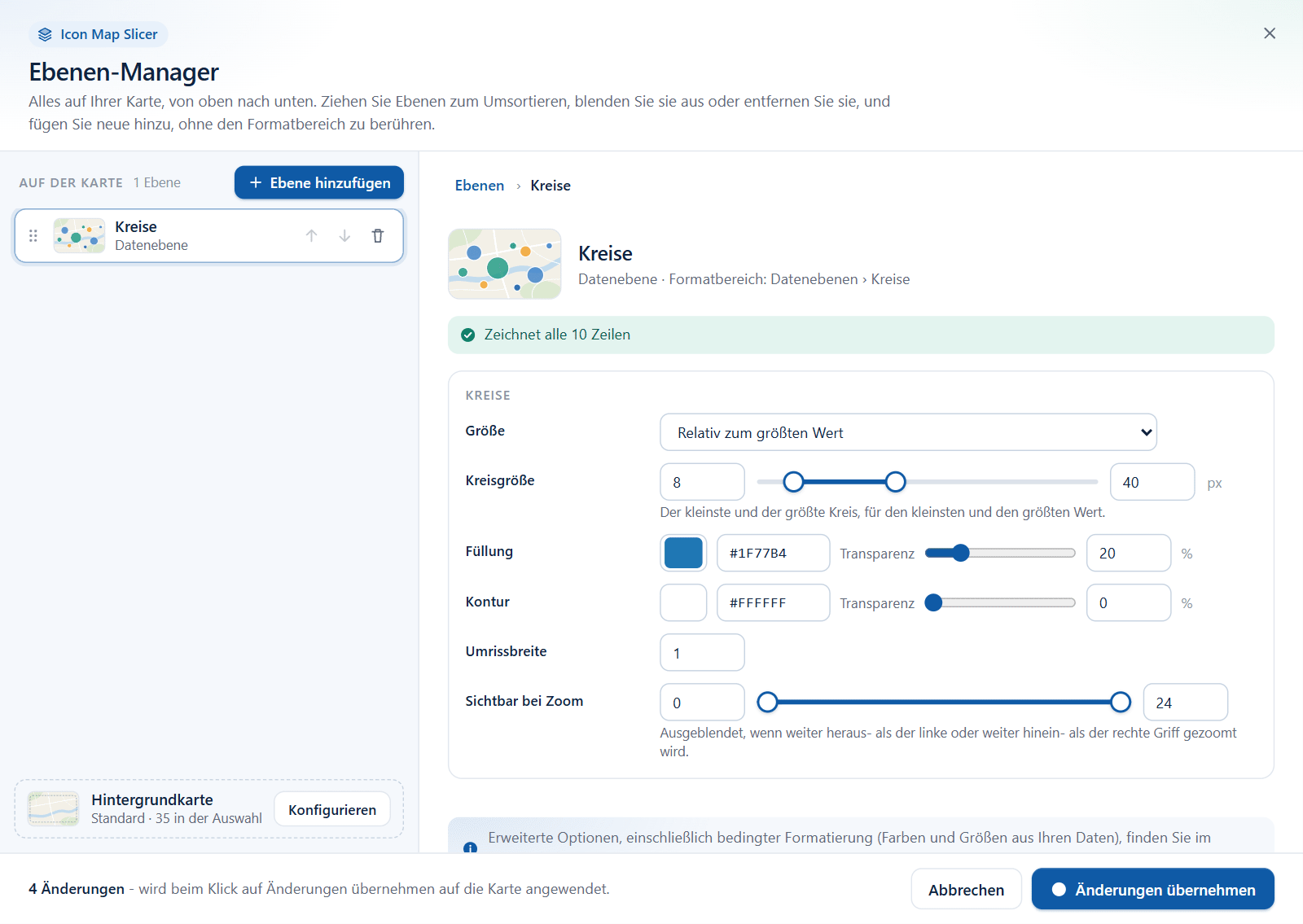
Task: Click the large Kreise preview image
Action: [505, 264]
